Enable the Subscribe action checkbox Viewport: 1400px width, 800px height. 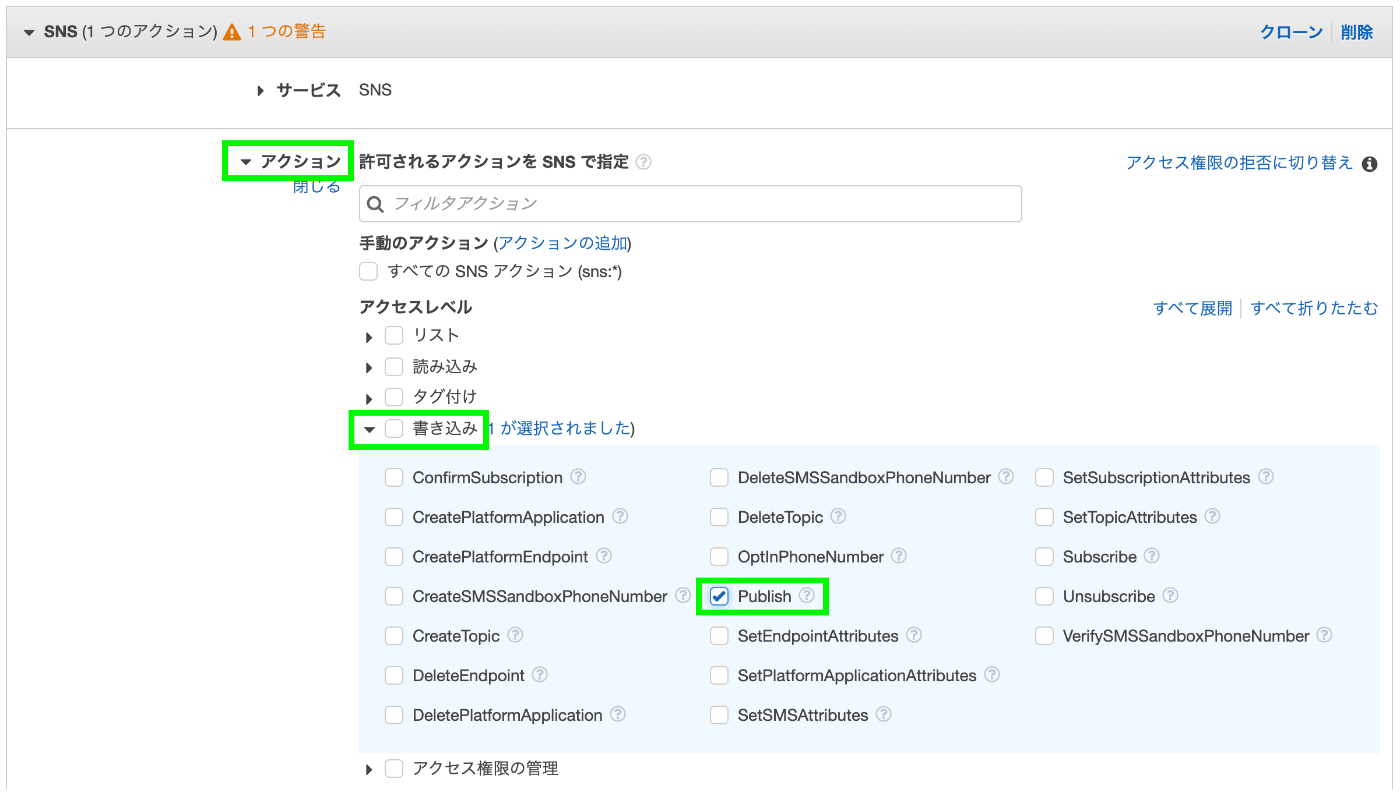pos(1045,557)
